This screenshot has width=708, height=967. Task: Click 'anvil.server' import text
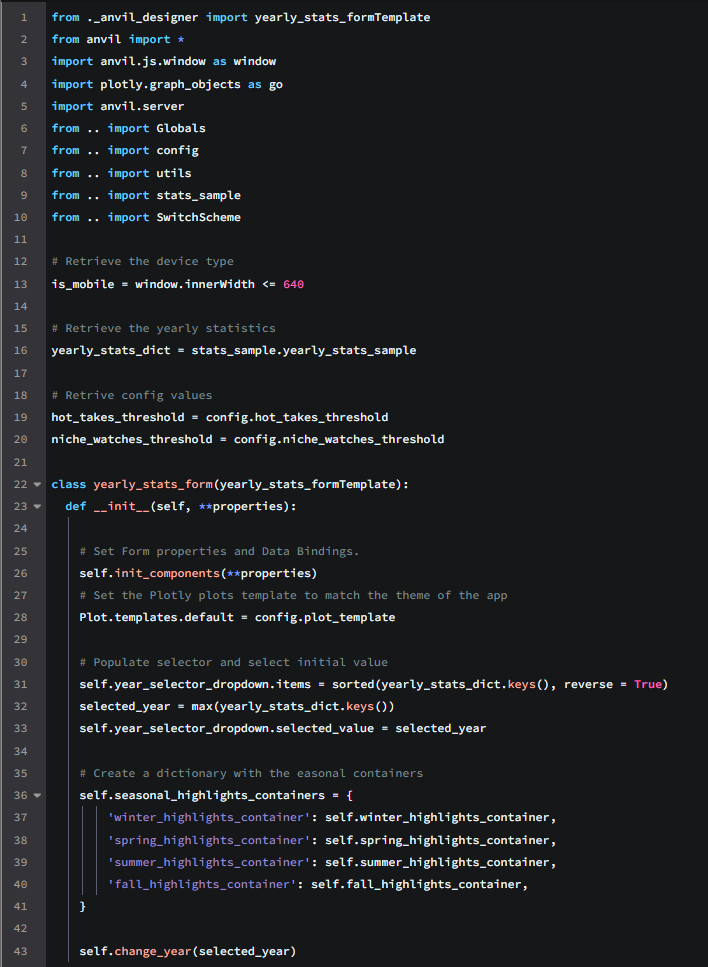(x=142, y=106)
